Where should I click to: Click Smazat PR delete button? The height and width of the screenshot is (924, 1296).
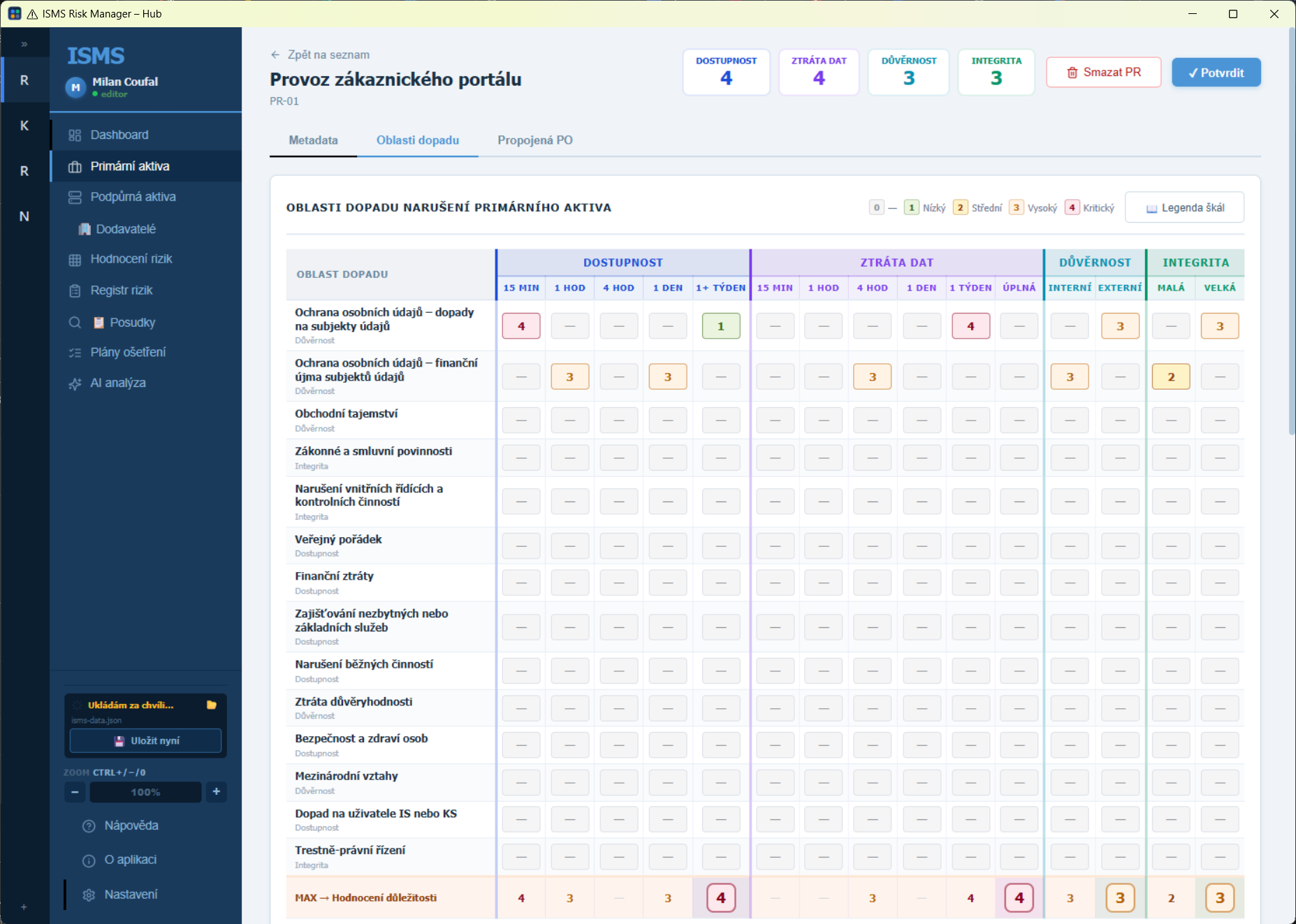1104,73
